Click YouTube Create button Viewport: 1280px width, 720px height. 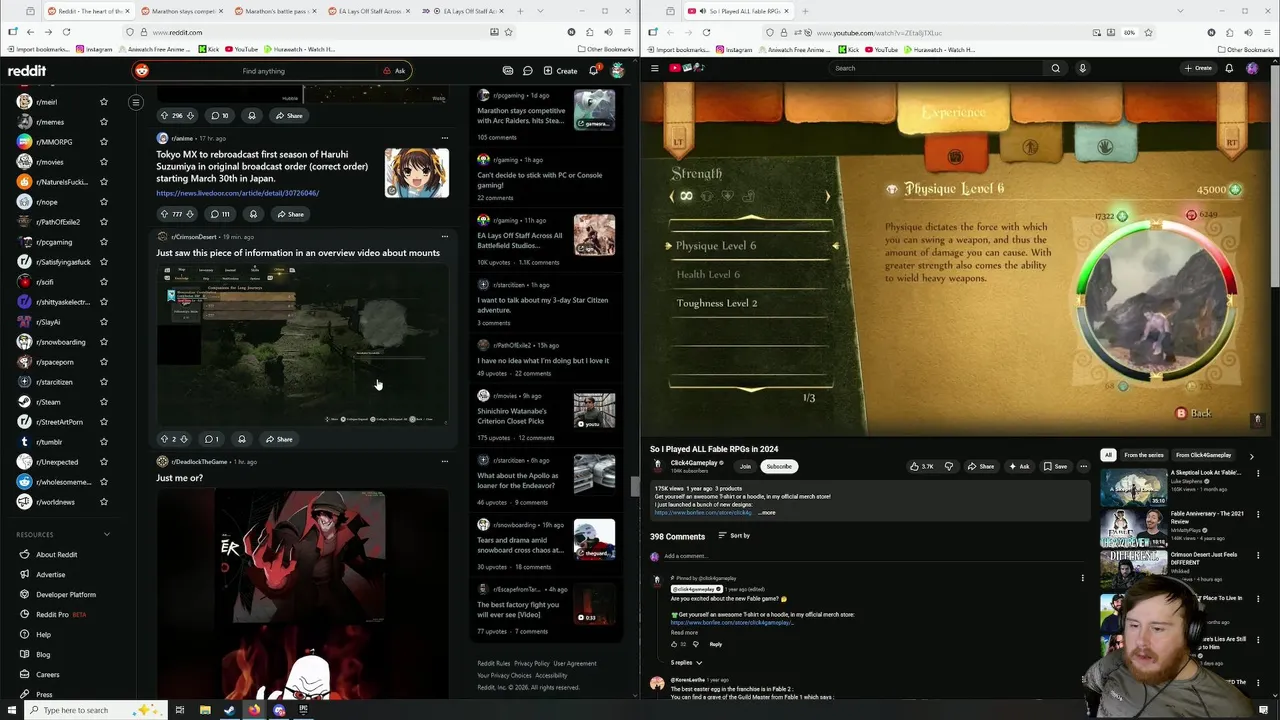pyautogui.click(x=1198, y=68)
